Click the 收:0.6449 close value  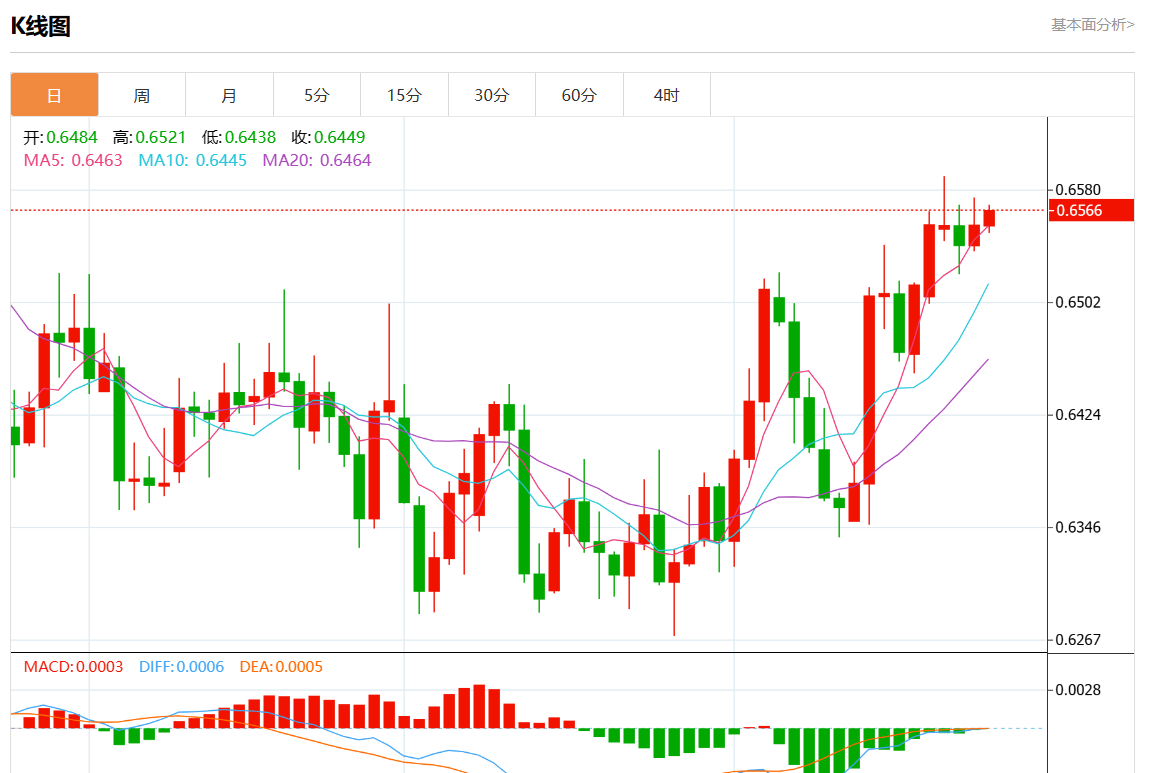(x=328, y=137)
